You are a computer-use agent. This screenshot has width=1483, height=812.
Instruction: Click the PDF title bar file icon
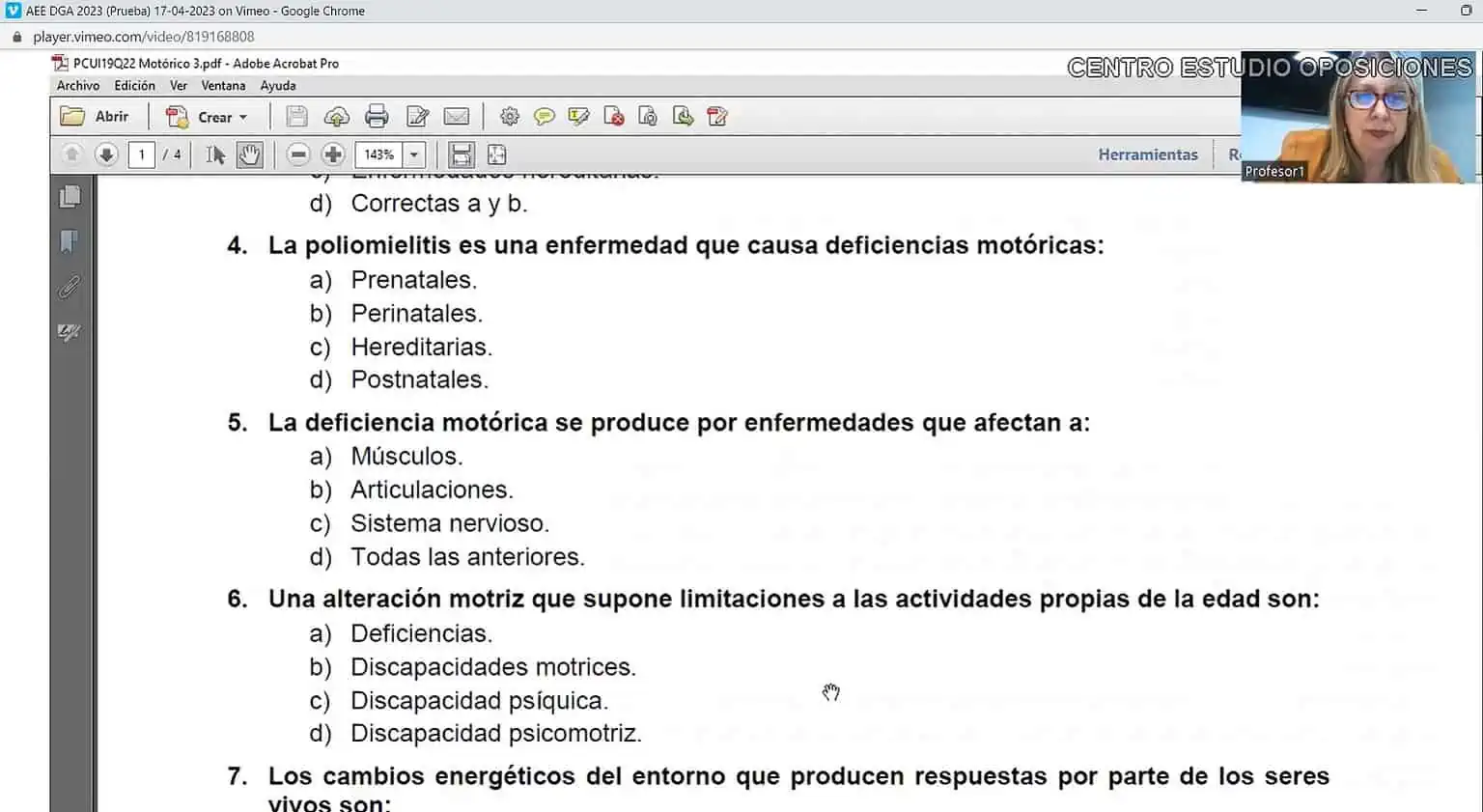point(60,64)
